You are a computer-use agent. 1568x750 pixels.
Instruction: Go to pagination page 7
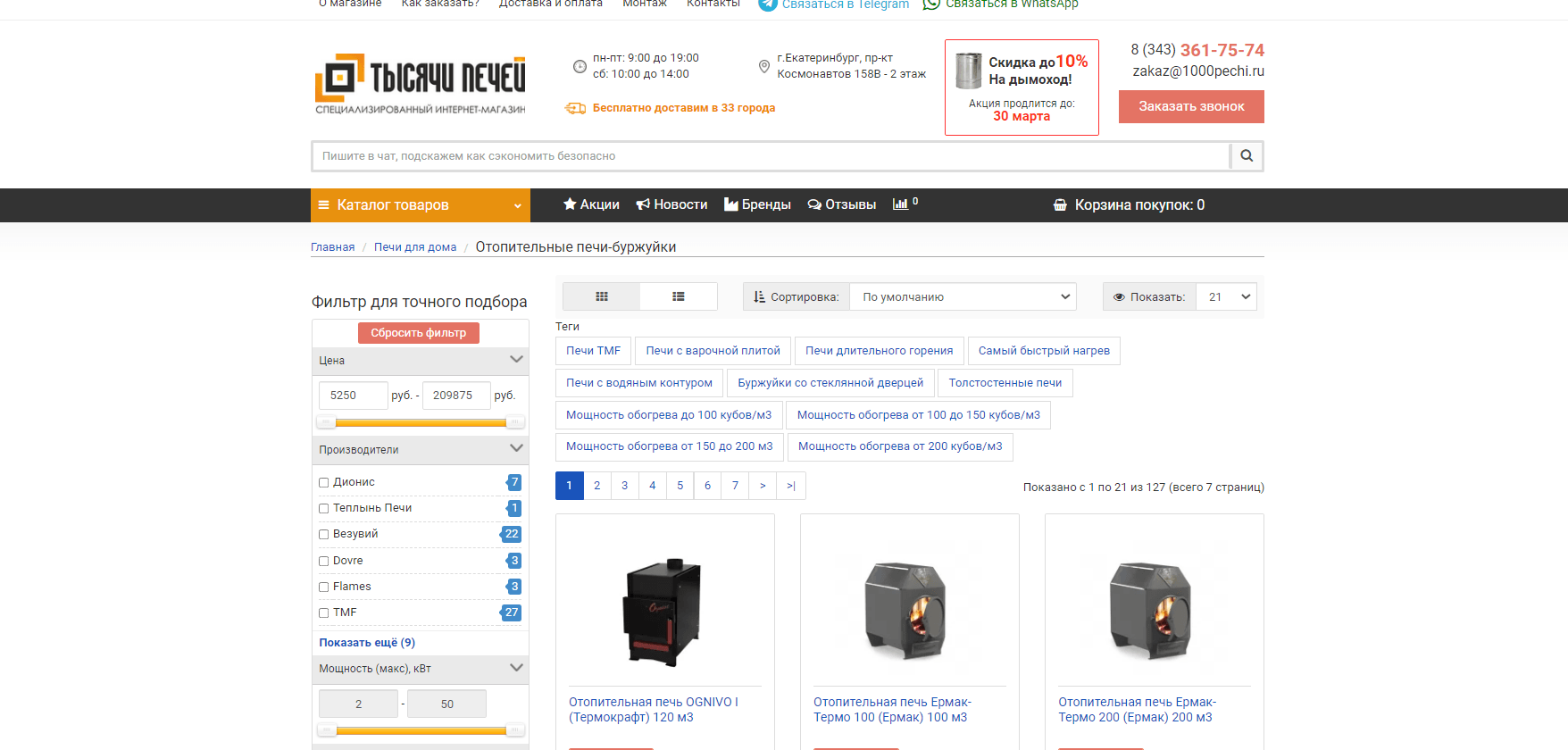(x=735, y=486)
